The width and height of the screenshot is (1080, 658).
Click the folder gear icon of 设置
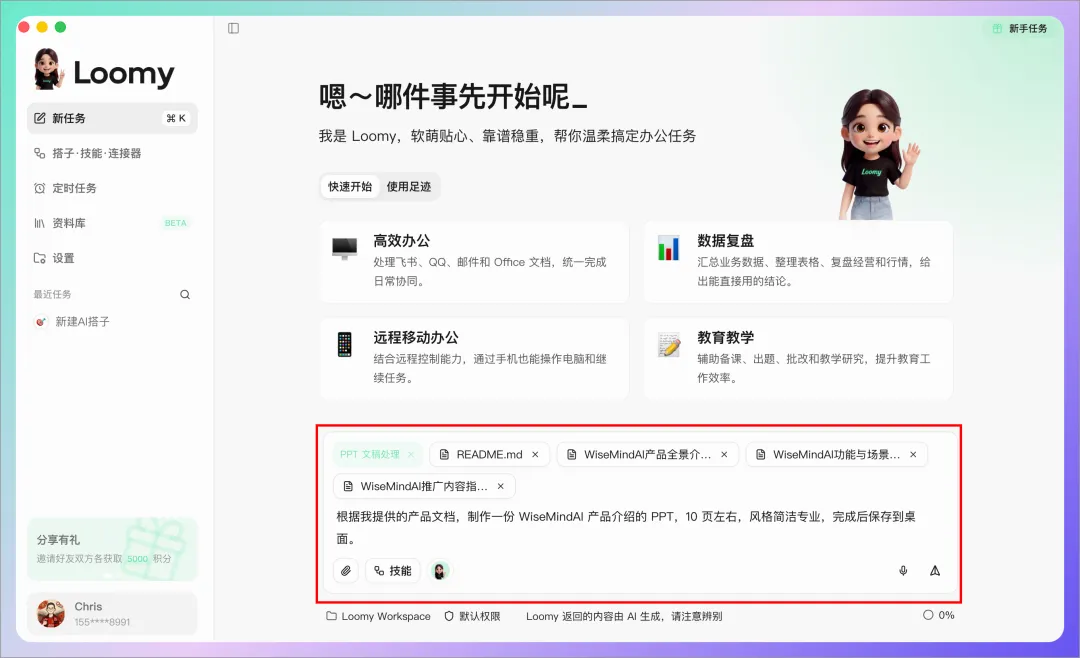[x=40, y=258]
